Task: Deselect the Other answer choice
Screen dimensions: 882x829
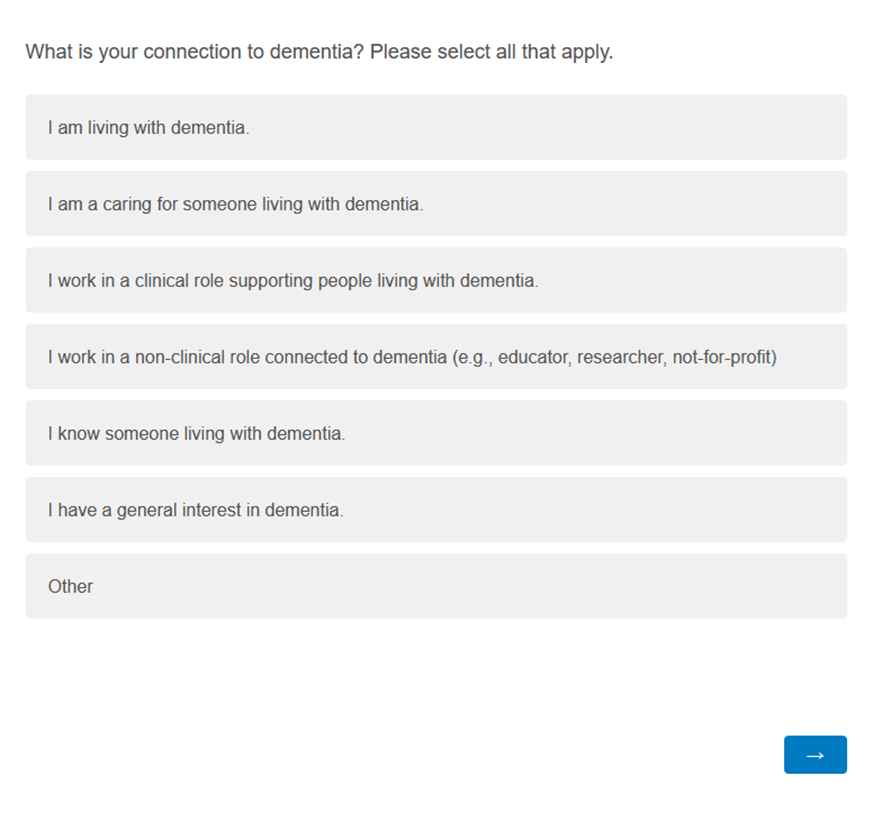Action: pos(435,586)
